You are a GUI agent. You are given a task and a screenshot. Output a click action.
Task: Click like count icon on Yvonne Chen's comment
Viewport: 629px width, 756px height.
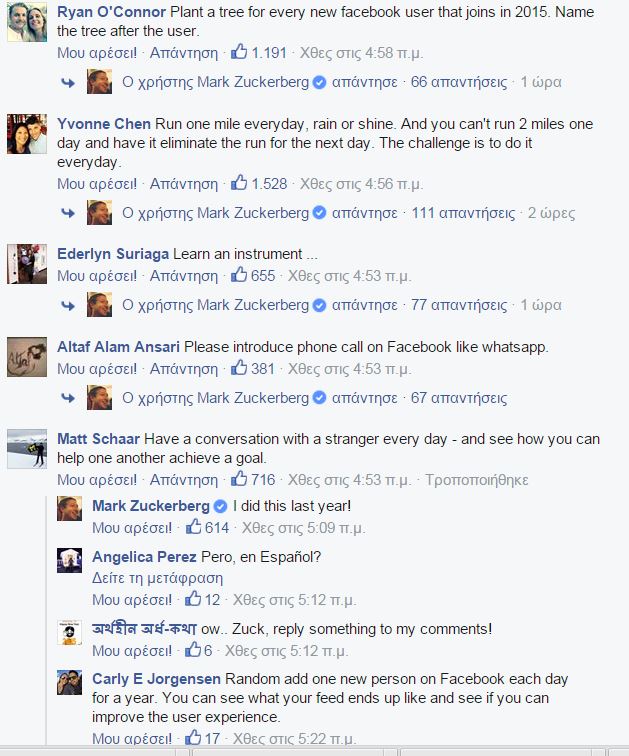(x=239, y=182)
